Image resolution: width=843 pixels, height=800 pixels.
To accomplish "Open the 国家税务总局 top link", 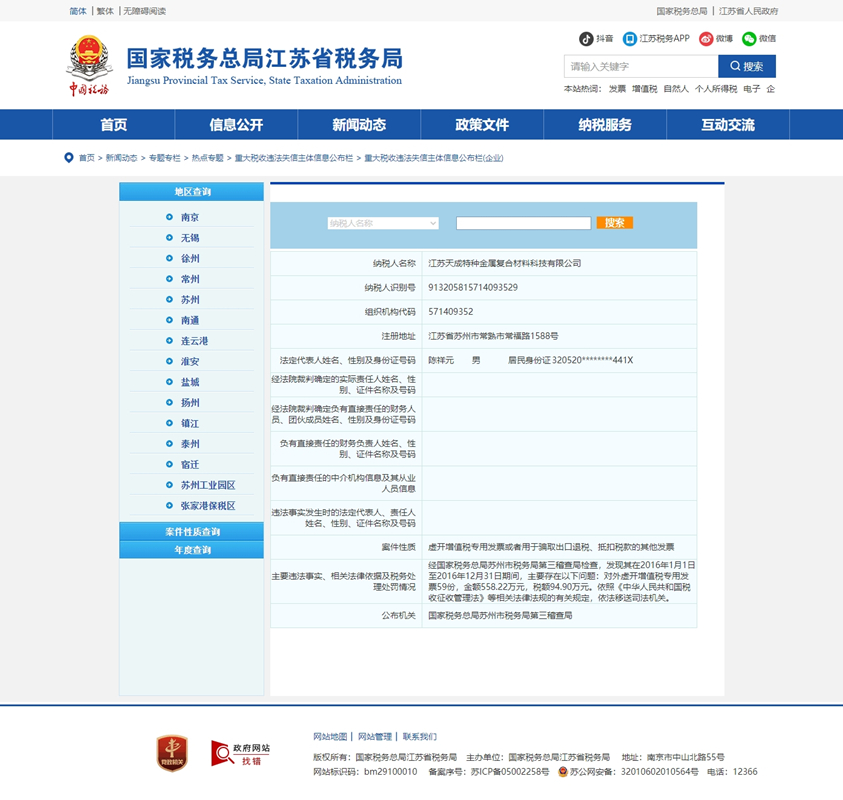I will (682, 11).
